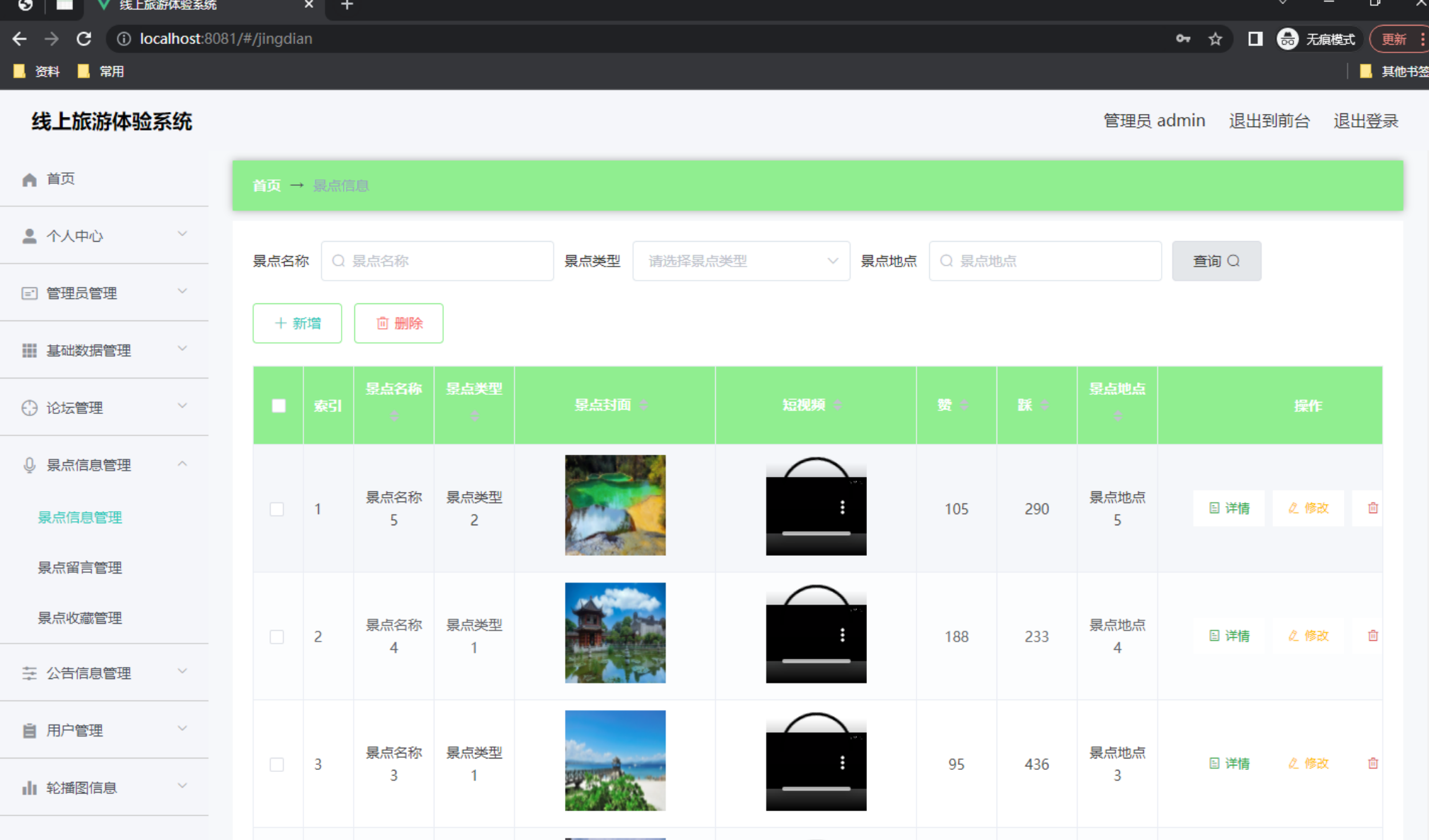Click the site info icon in address bar
The height and width of the screenshot is (840, 1429).
[124, 39]
